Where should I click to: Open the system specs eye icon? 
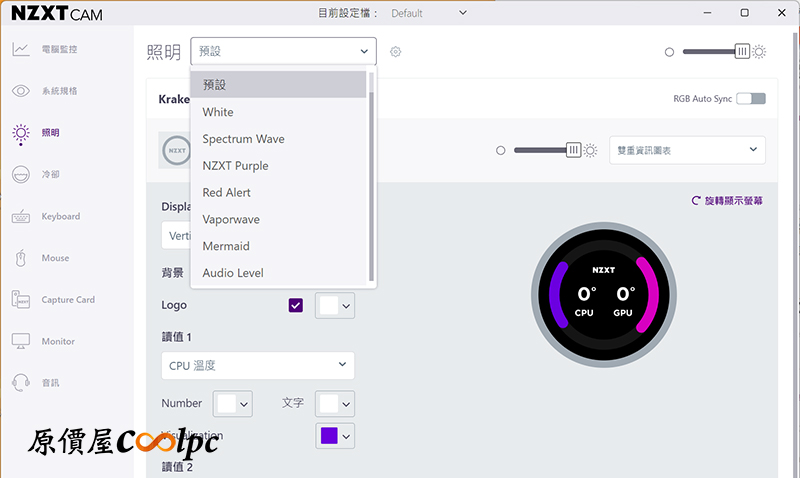[21, 91]
